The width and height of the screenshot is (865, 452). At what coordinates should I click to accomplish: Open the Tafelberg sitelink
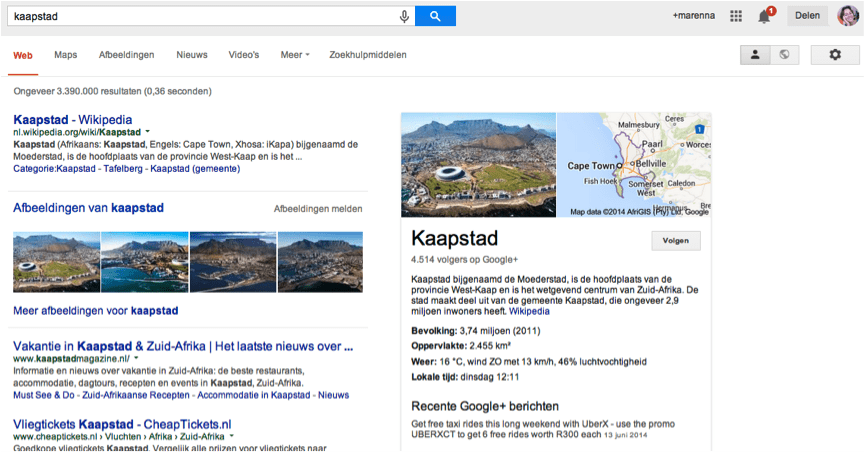coord(123,169)
